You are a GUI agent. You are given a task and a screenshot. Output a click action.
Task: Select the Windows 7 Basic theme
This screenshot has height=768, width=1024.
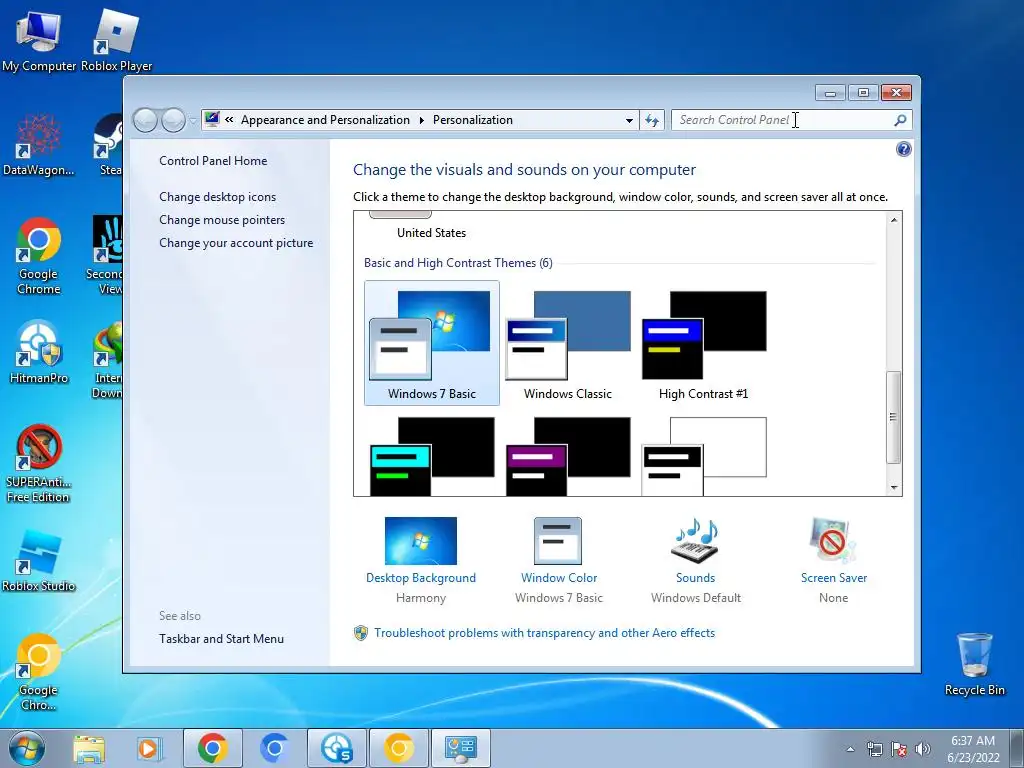(x=432, y=344)
